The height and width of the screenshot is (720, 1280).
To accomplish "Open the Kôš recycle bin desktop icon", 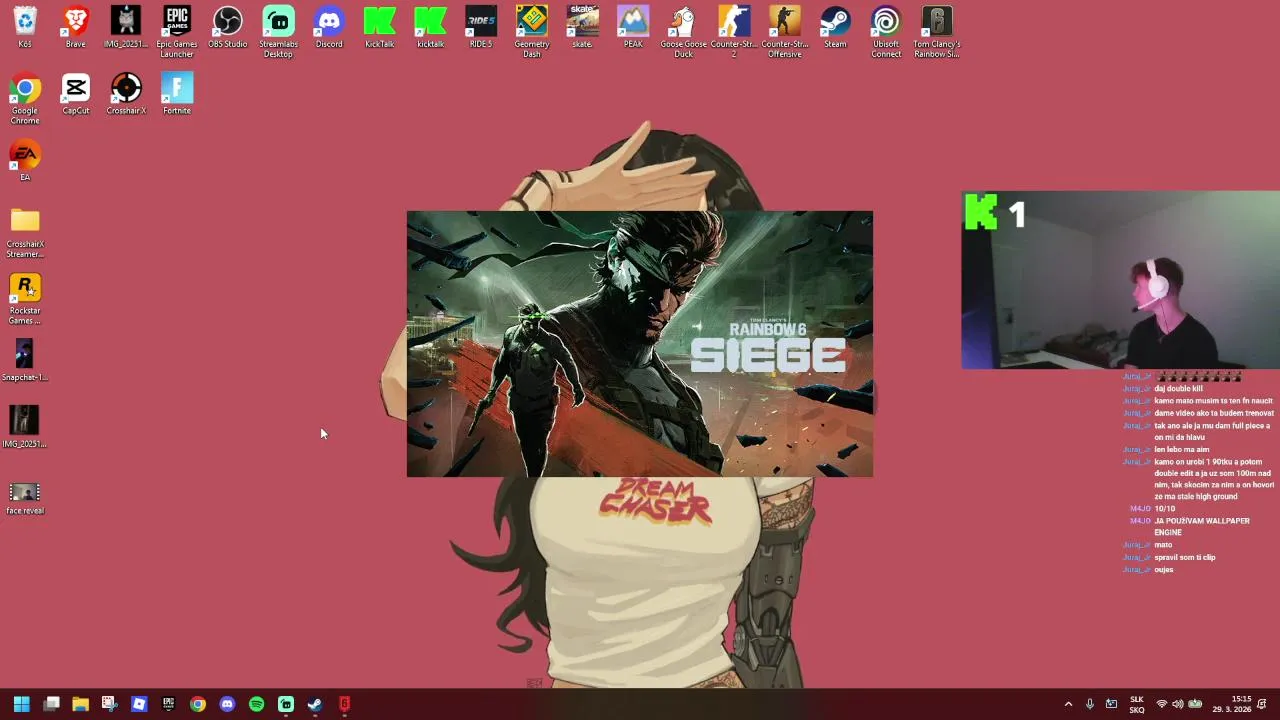I will tap(25, 27).
